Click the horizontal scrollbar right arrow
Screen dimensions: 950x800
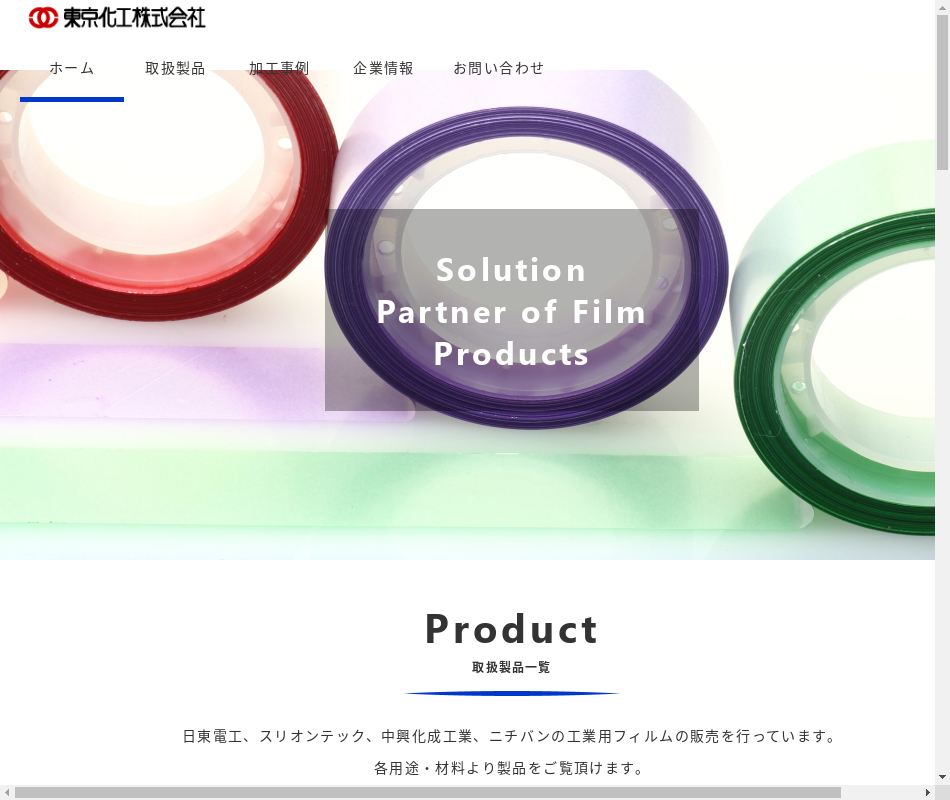pos(928,793)
